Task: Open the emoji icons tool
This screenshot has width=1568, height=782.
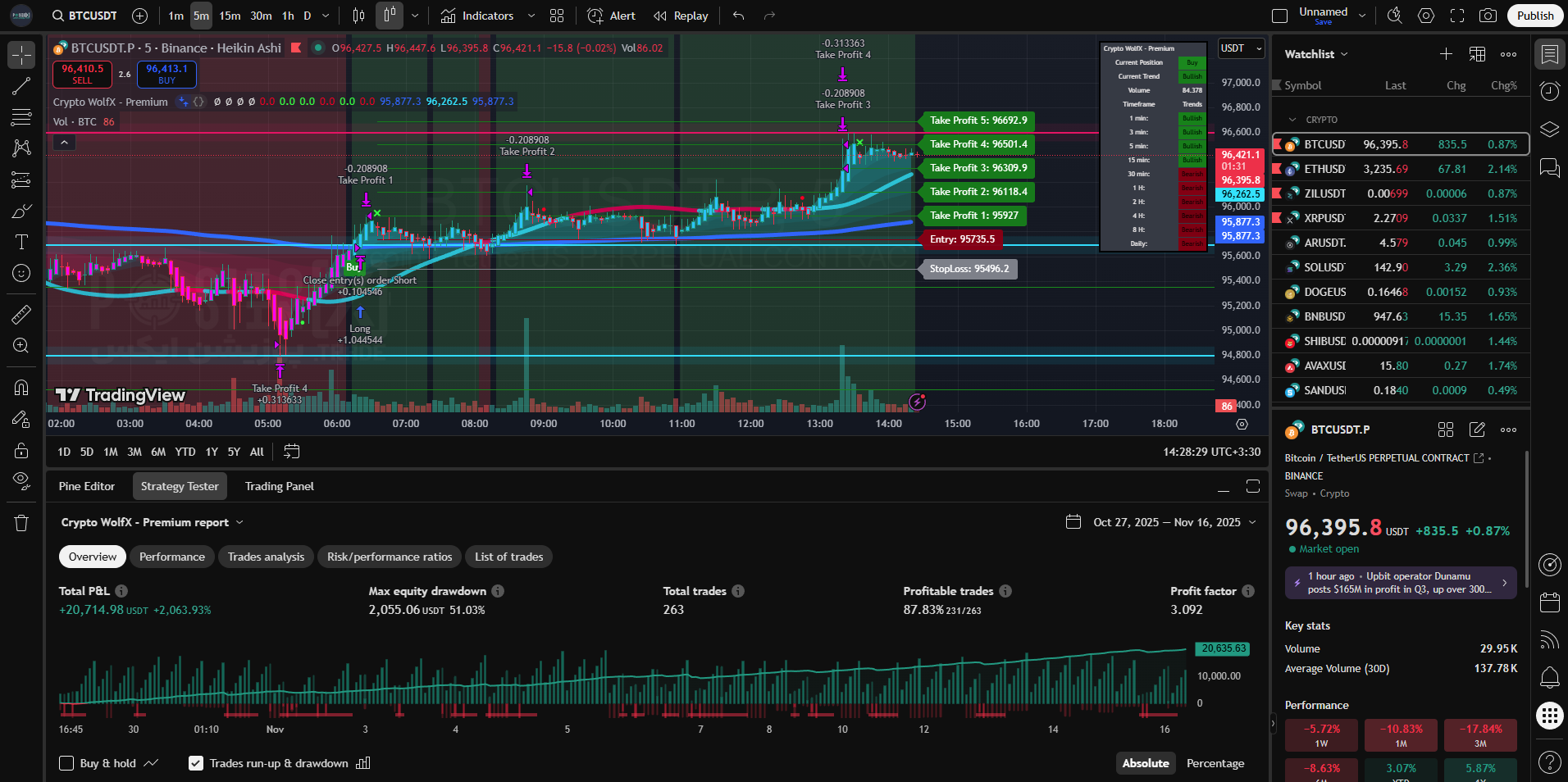Action: point(21,273)
